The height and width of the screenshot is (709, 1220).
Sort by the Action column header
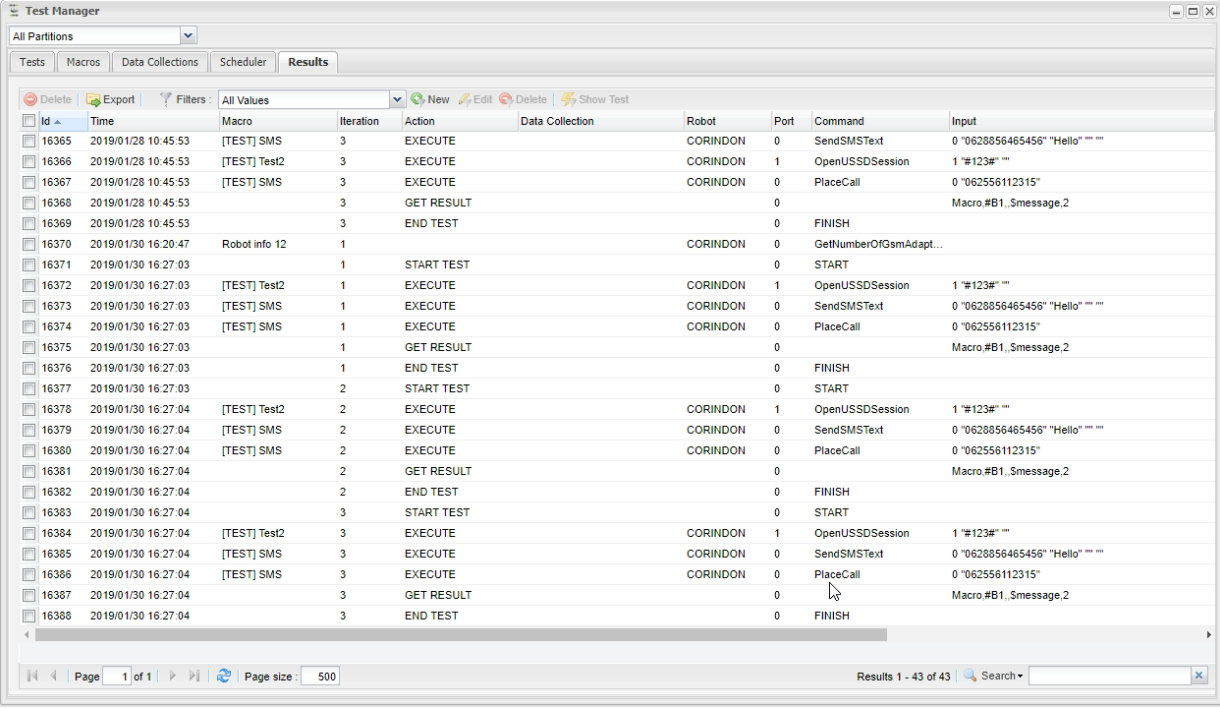point(459,121)
